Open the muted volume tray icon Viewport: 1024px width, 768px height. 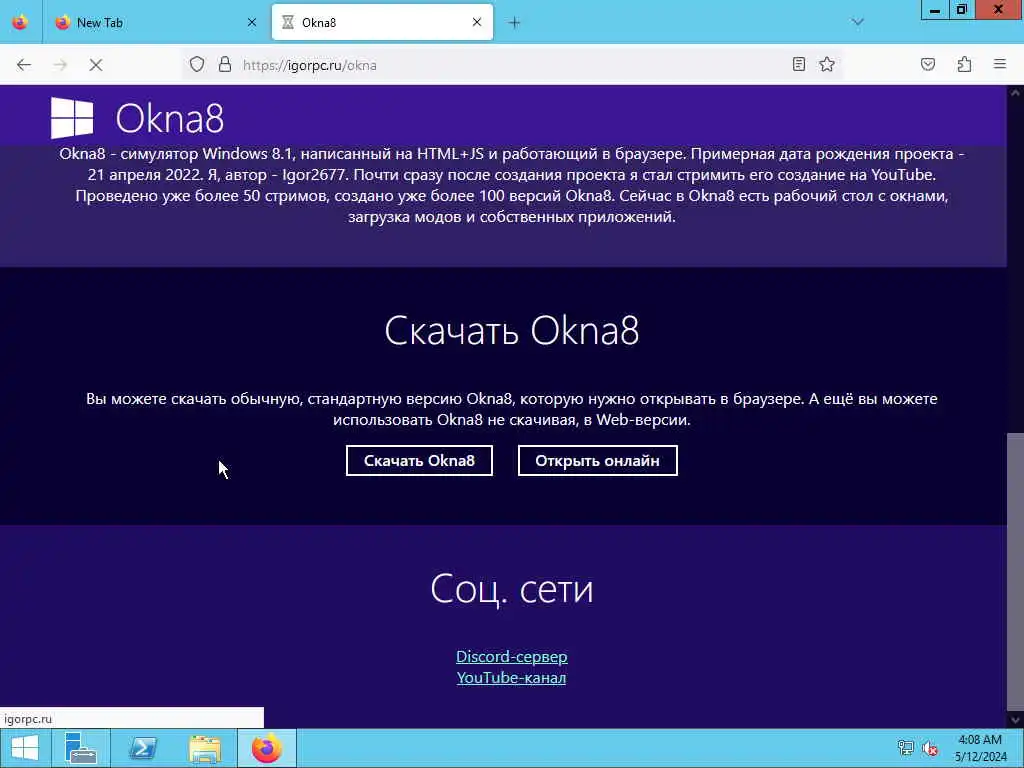point(930,748)
